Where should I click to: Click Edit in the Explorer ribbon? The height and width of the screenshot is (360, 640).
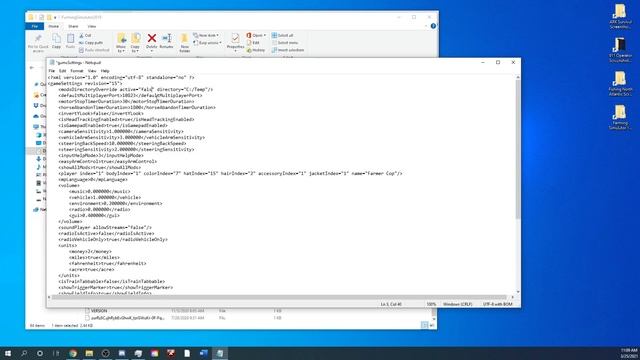[x=253, y=43]
